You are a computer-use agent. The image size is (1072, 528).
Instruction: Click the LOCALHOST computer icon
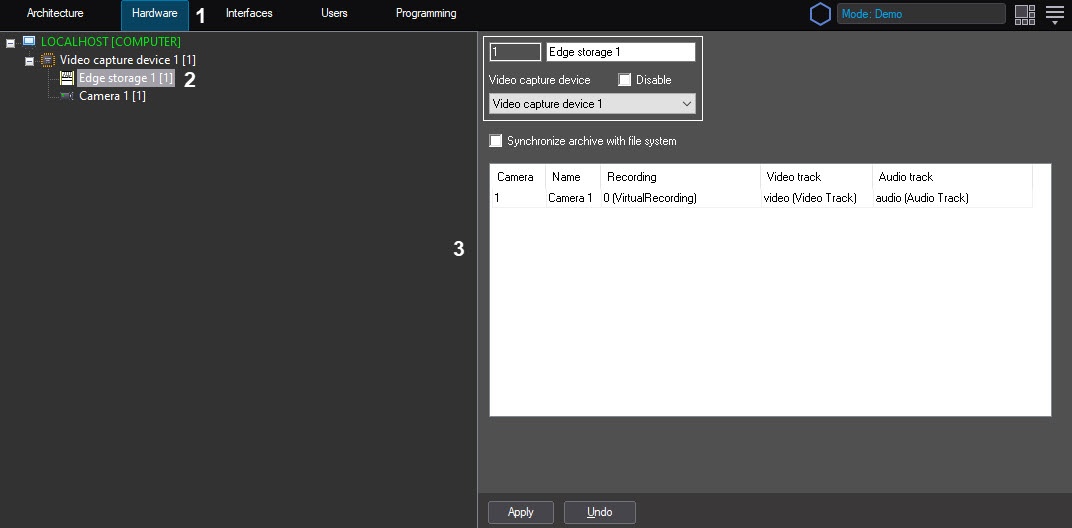click(29, 42)
